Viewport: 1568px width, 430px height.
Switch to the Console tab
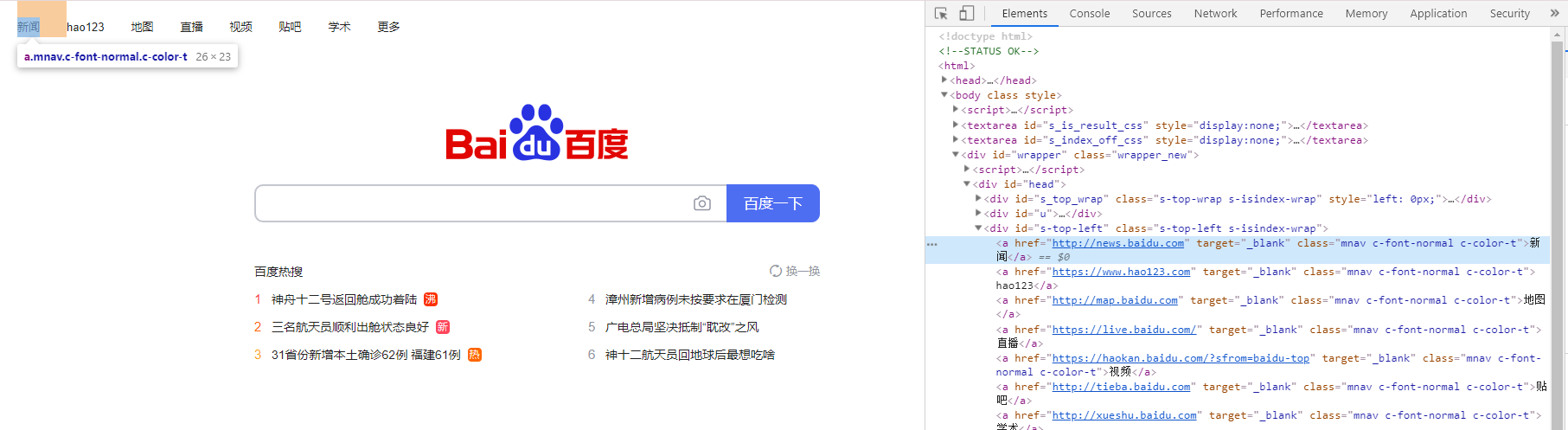[x=1090, y=13]
